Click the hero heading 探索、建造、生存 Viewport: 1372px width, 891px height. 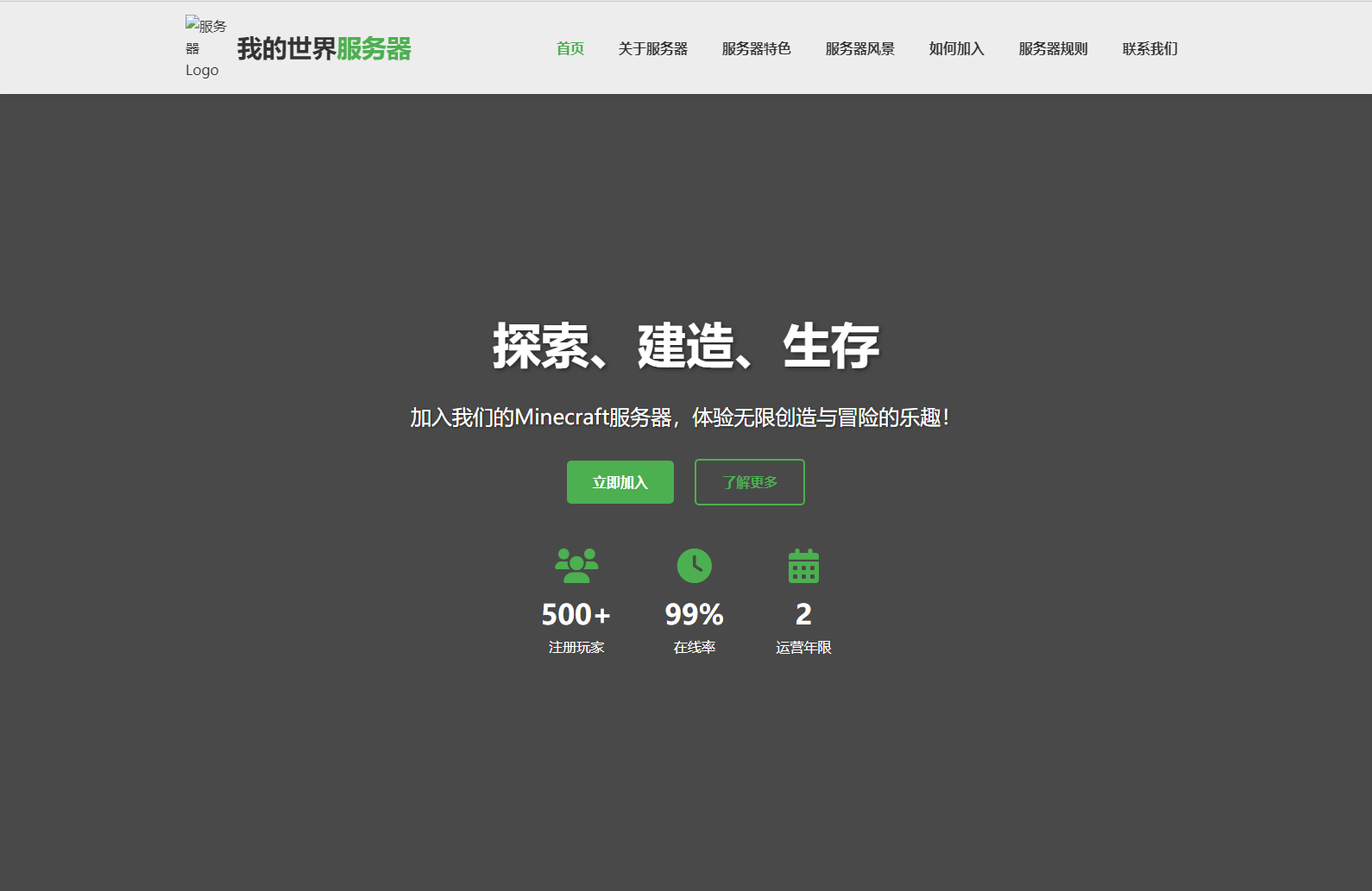[x=686, y=347]
